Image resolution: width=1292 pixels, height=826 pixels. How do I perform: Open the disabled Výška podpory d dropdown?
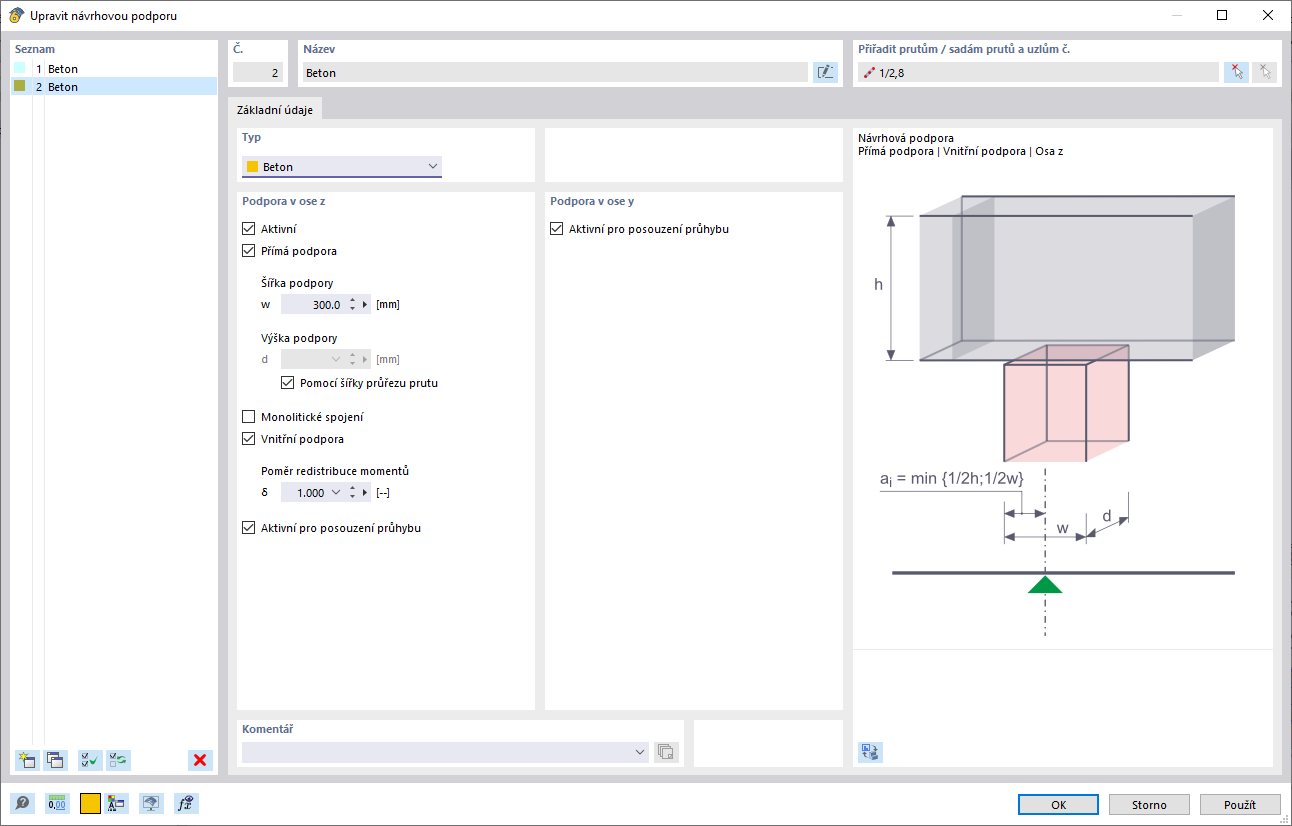click(336, 359)
